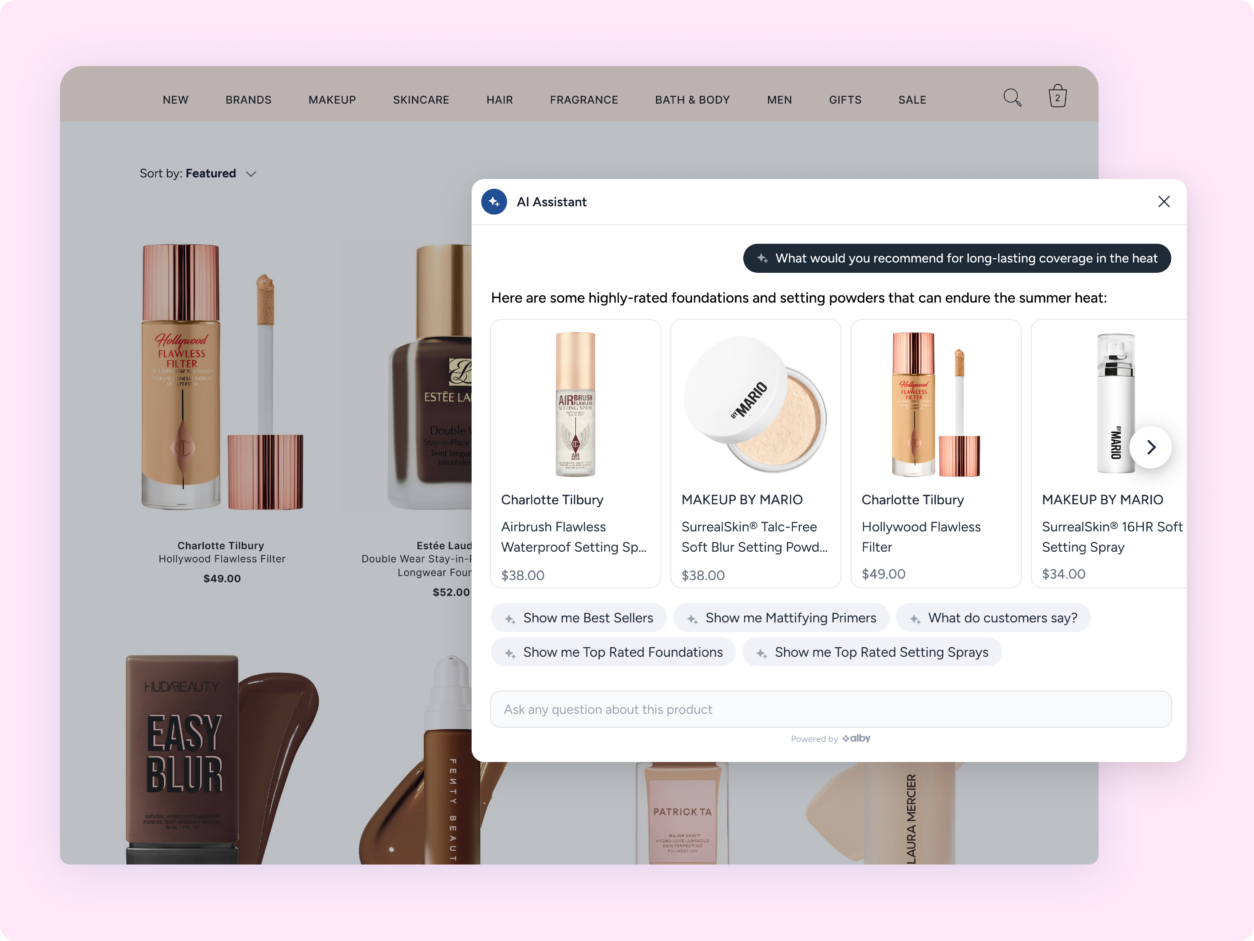
Task: Open SurrealSkin Talc-Free Soft Blur Setting Powder title
Action: 755,537
